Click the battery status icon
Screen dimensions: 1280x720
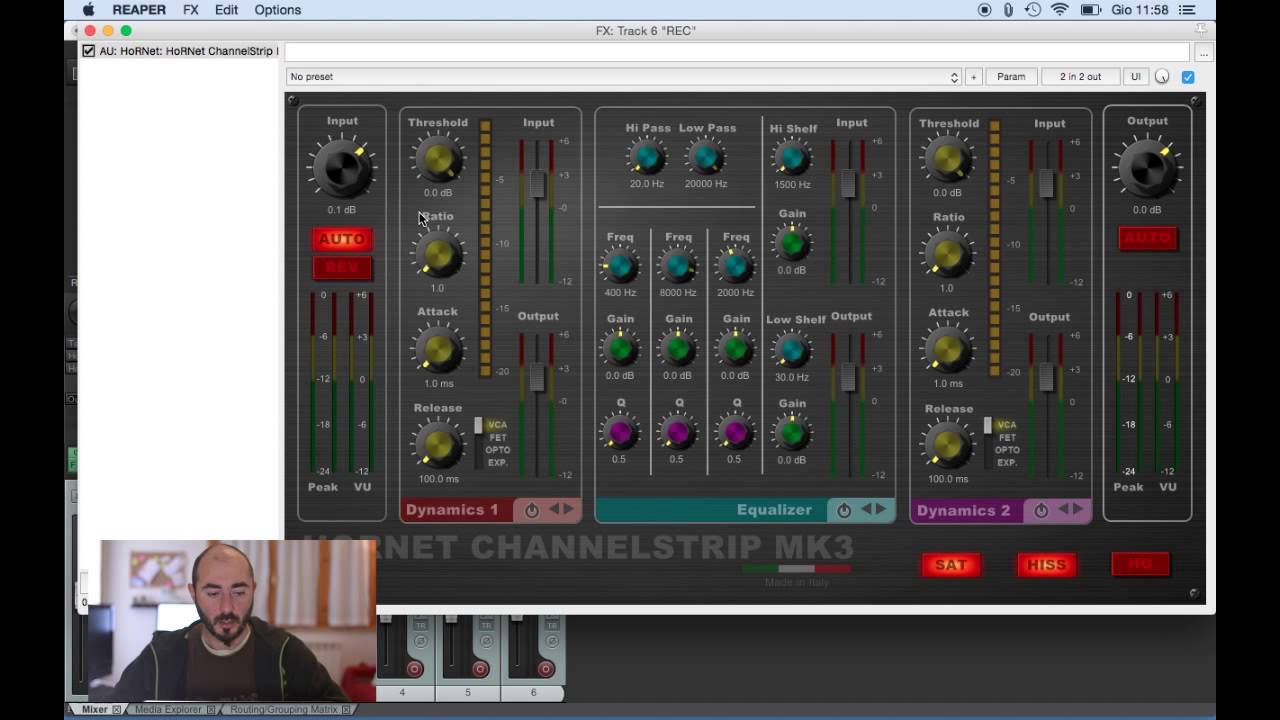point(1091,10)
